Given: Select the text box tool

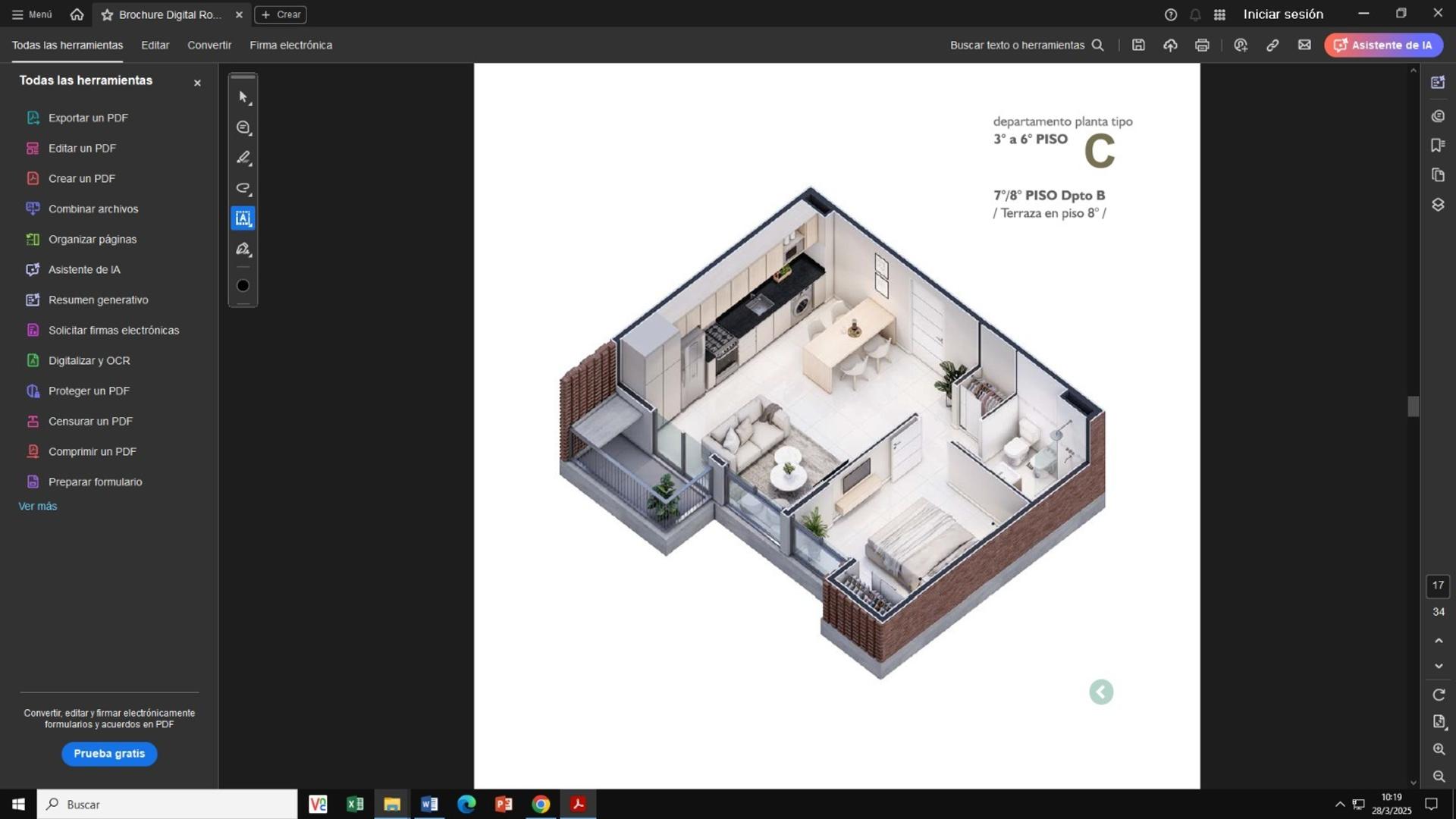Looking at the screenshot, I should coord(243,218).
